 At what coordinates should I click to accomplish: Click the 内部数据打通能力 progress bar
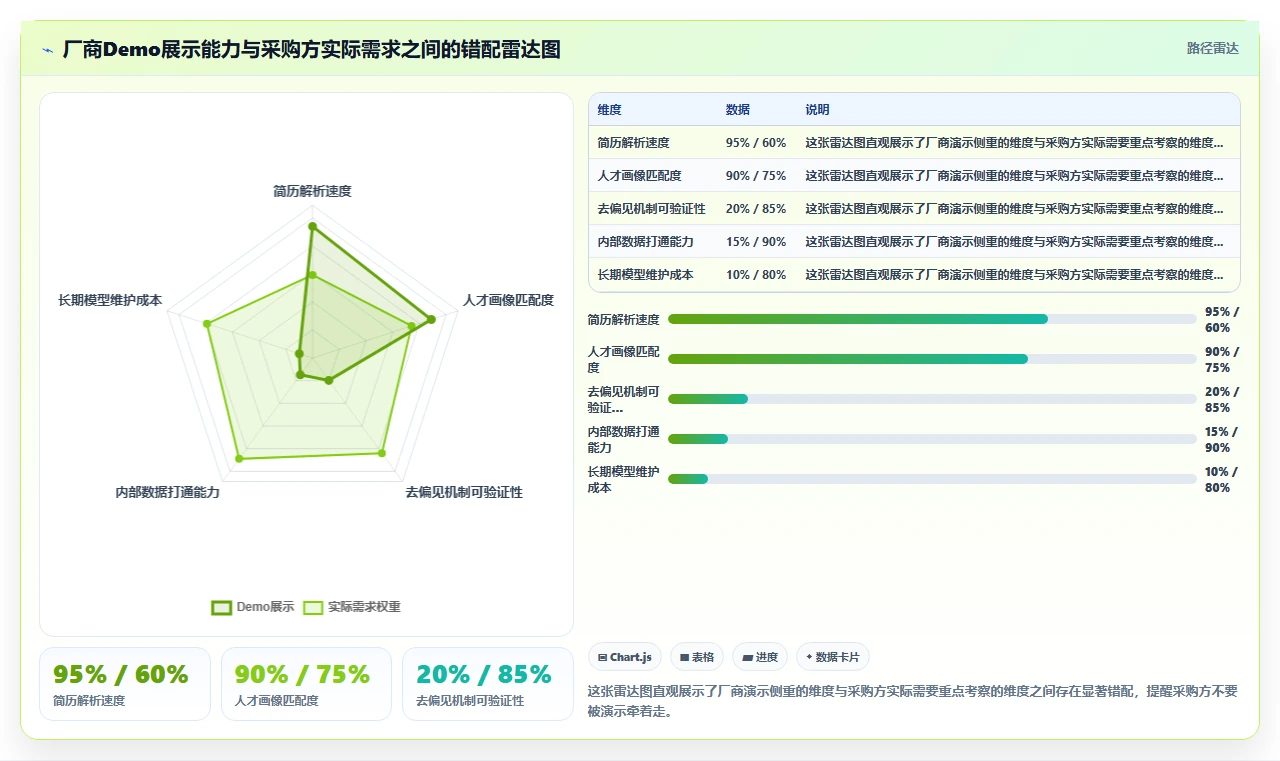932,439
